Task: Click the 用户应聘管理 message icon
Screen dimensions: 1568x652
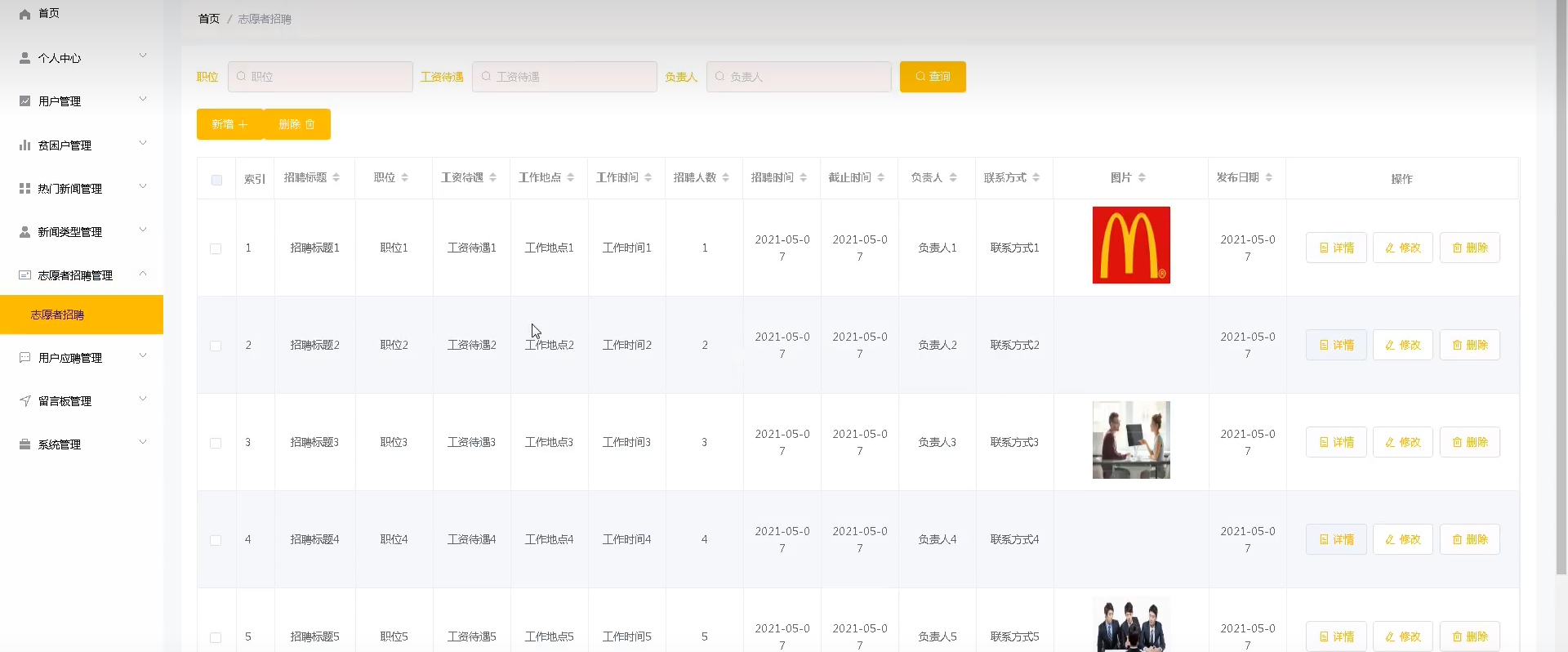Action: [x=24, y=358]
